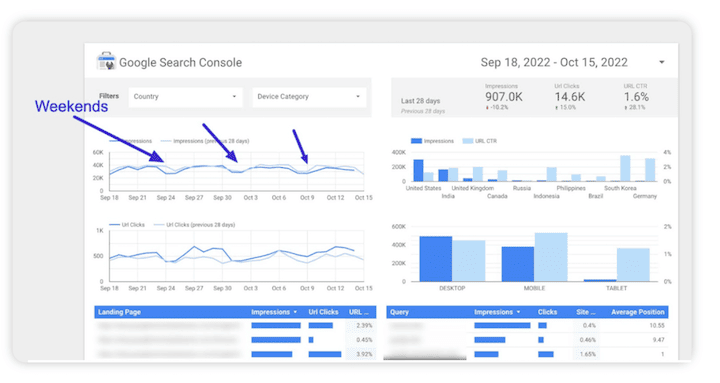Toggle the URL CTR legend in country chart
Screen dimensions: 720x383
pos(479,141)
